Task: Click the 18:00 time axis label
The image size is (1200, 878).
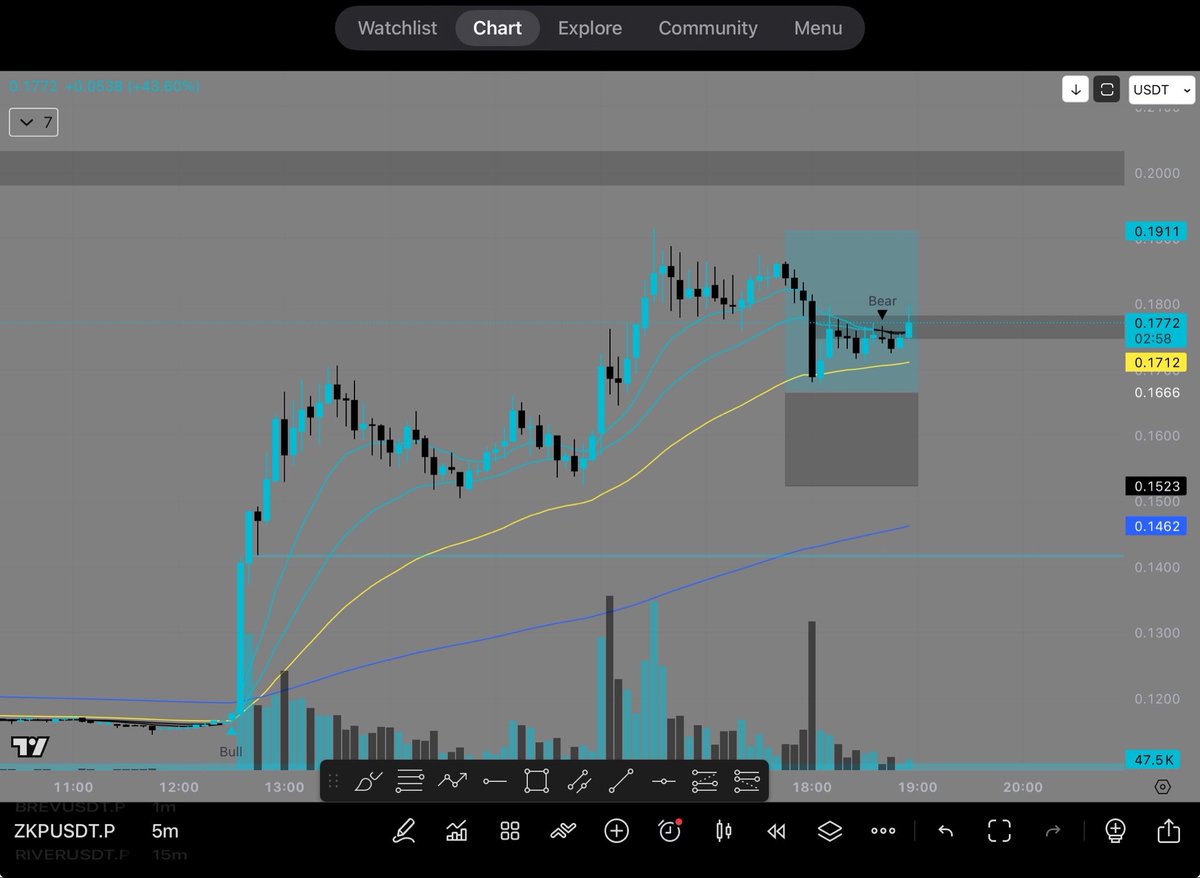Action: 812,788
